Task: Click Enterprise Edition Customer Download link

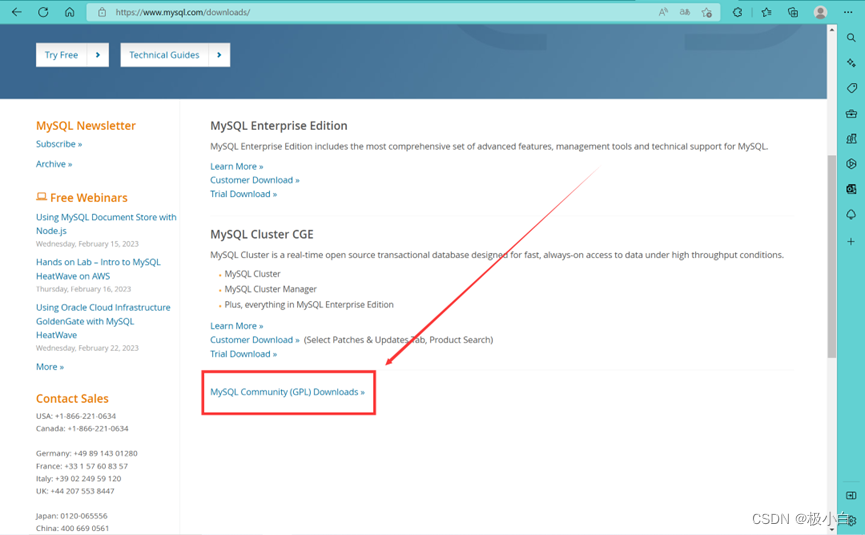Action: pyautogui.click(x=255, y=180)
